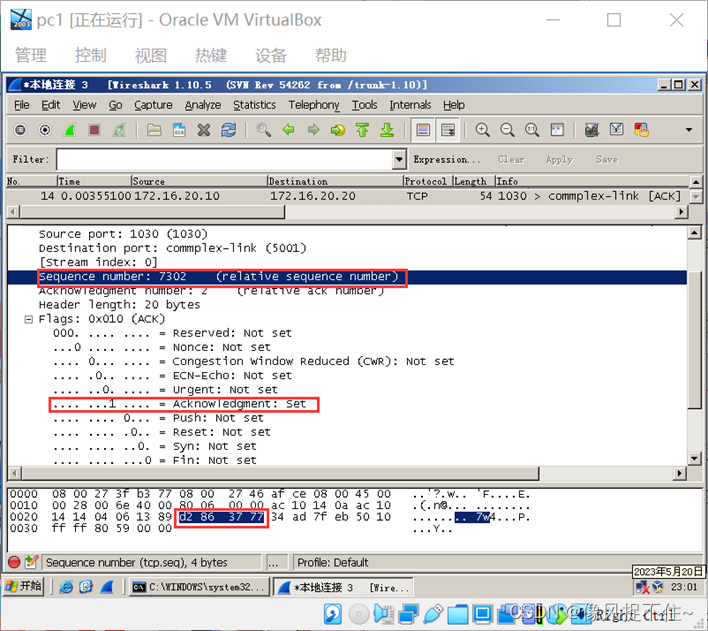Screen dimensions: 708x631
Task: Toggle packet list colorization
Action: pos(423,130)
